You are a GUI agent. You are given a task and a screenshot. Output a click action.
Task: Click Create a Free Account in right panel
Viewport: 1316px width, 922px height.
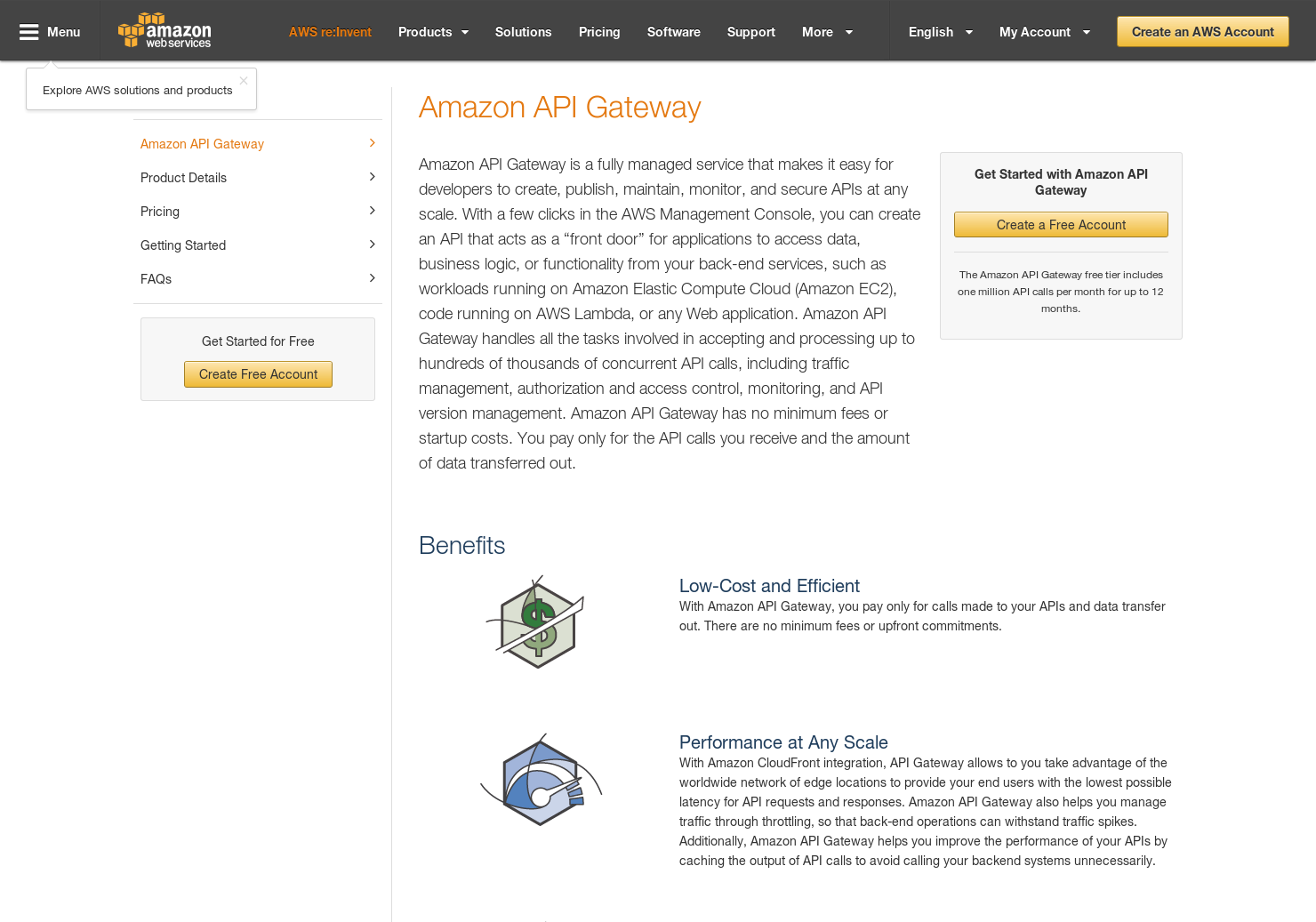pyautogui.click(x=1060, y=224)
